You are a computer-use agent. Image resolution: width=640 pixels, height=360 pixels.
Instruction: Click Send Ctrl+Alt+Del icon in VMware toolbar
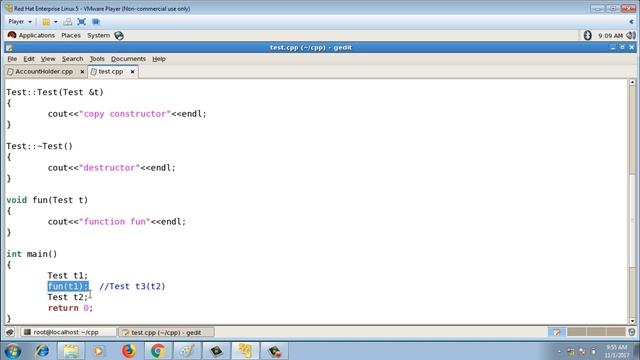coord(68,22)
